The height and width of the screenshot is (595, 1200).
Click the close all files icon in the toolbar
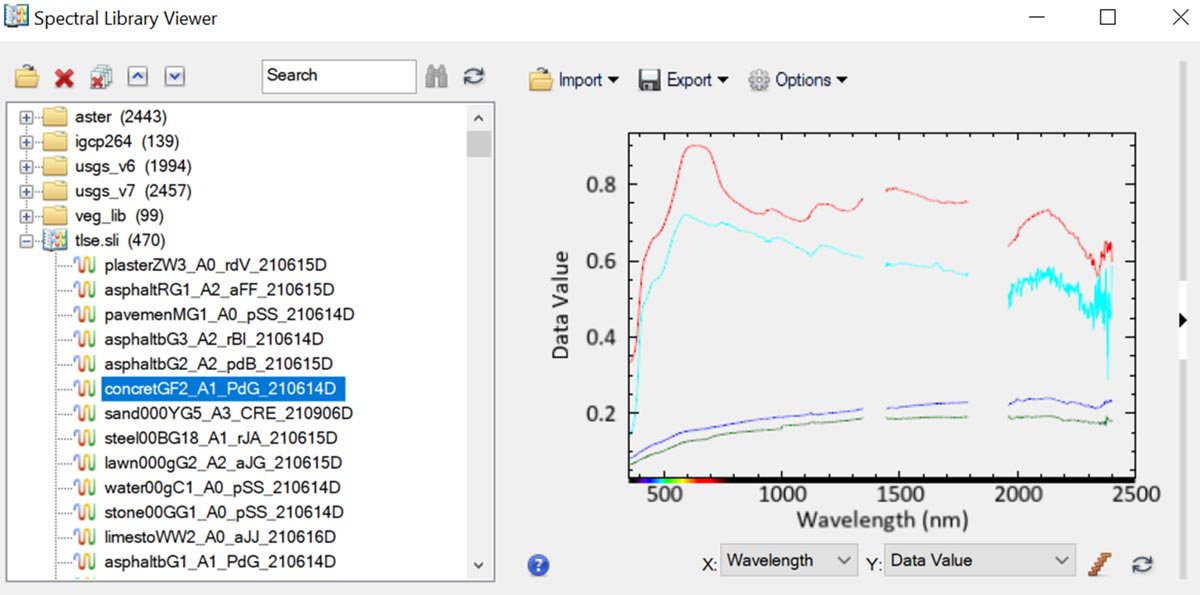point(100,77)
